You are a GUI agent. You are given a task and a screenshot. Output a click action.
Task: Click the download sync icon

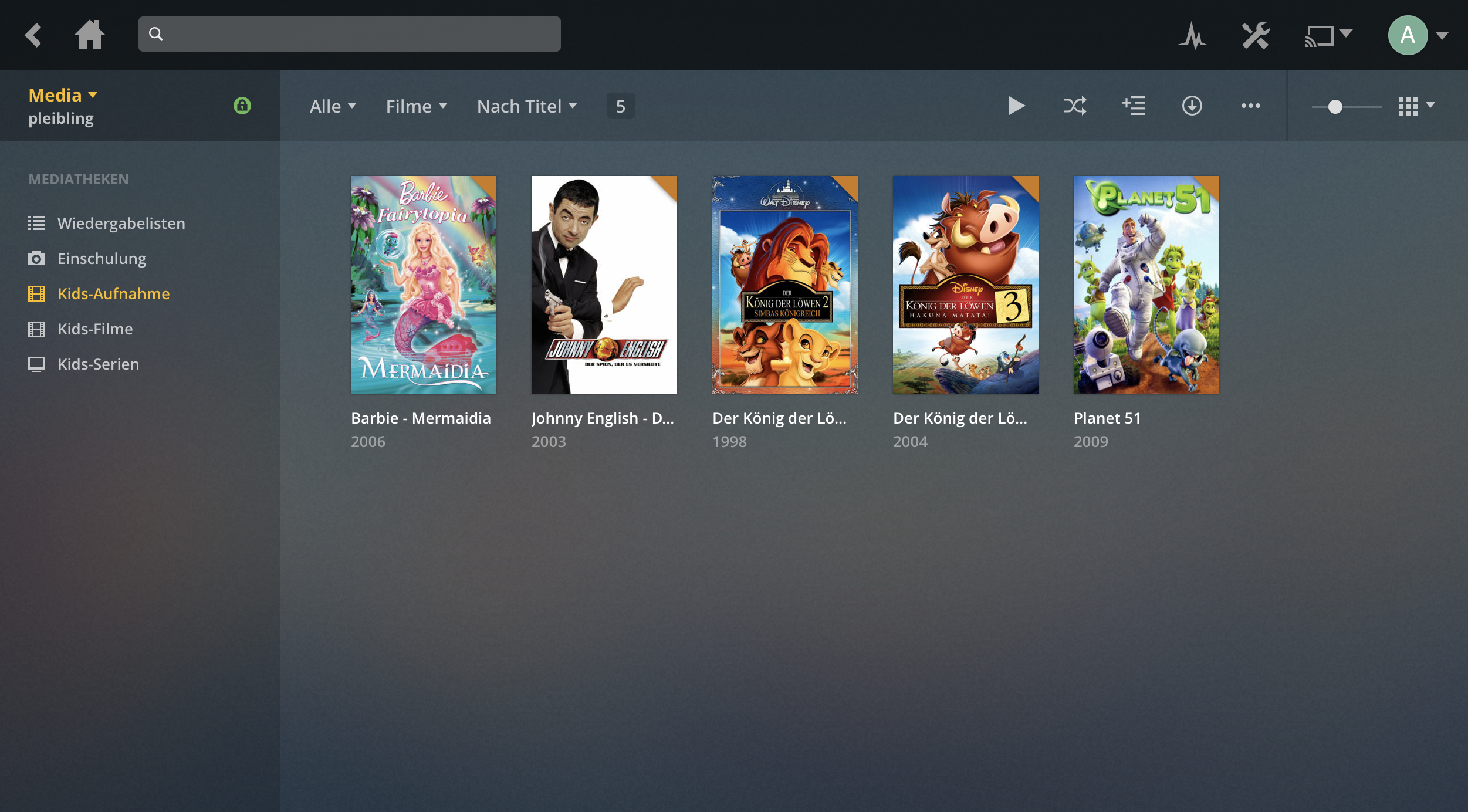coord(1192,106)
